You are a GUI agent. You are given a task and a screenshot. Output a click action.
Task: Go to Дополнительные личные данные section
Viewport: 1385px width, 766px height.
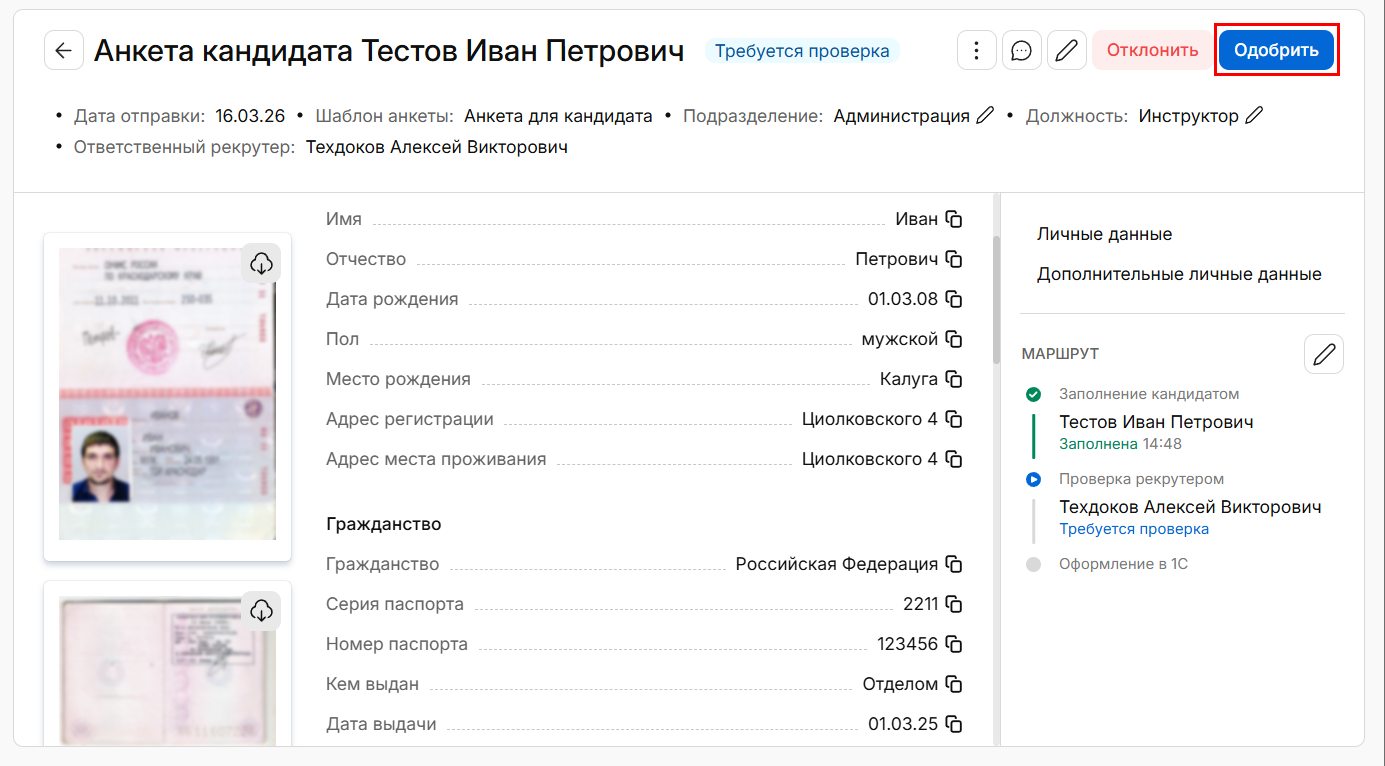tap(1179, 274)
